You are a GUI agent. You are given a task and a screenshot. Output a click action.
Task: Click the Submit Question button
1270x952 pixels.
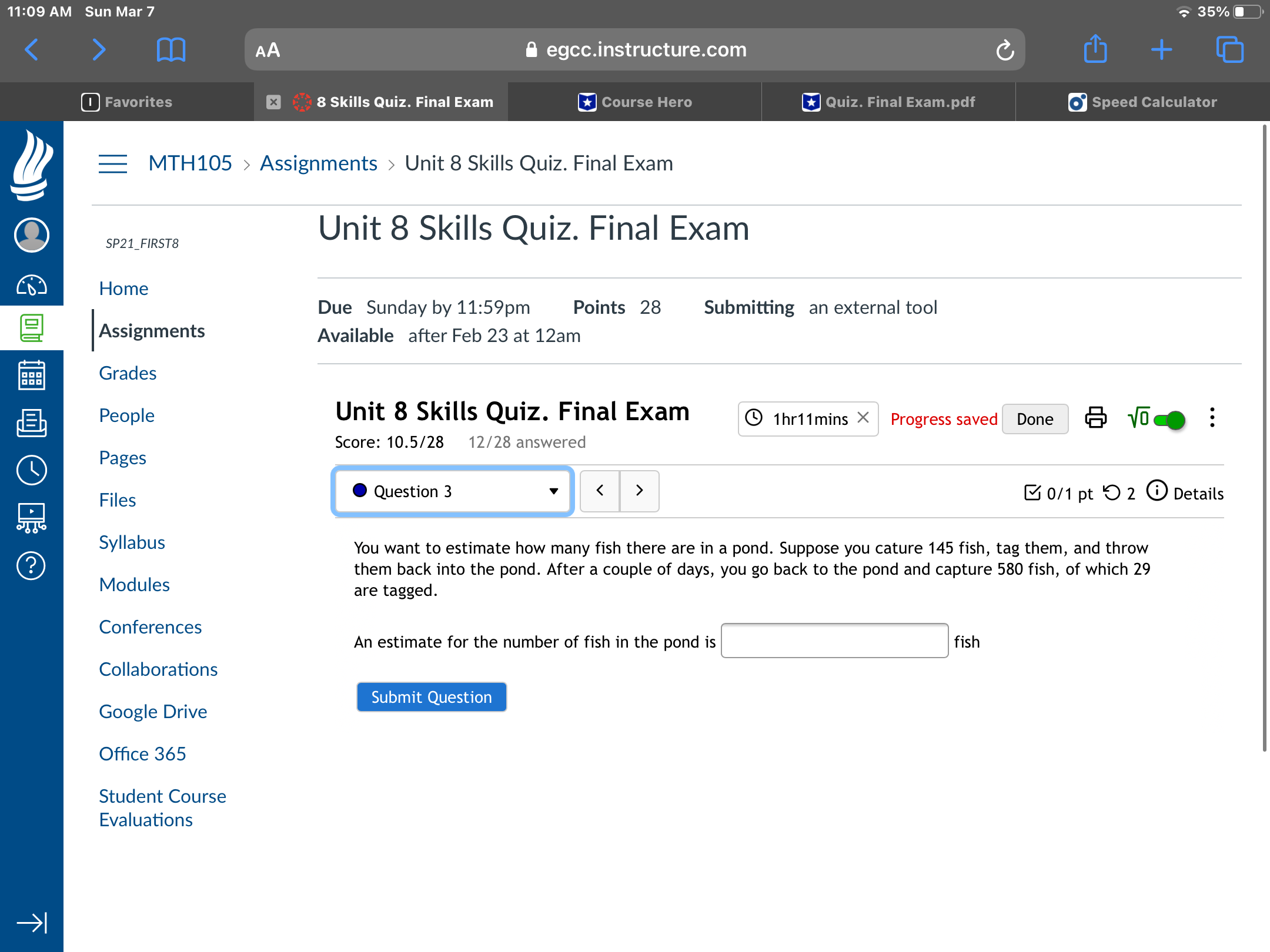[432, 697]
